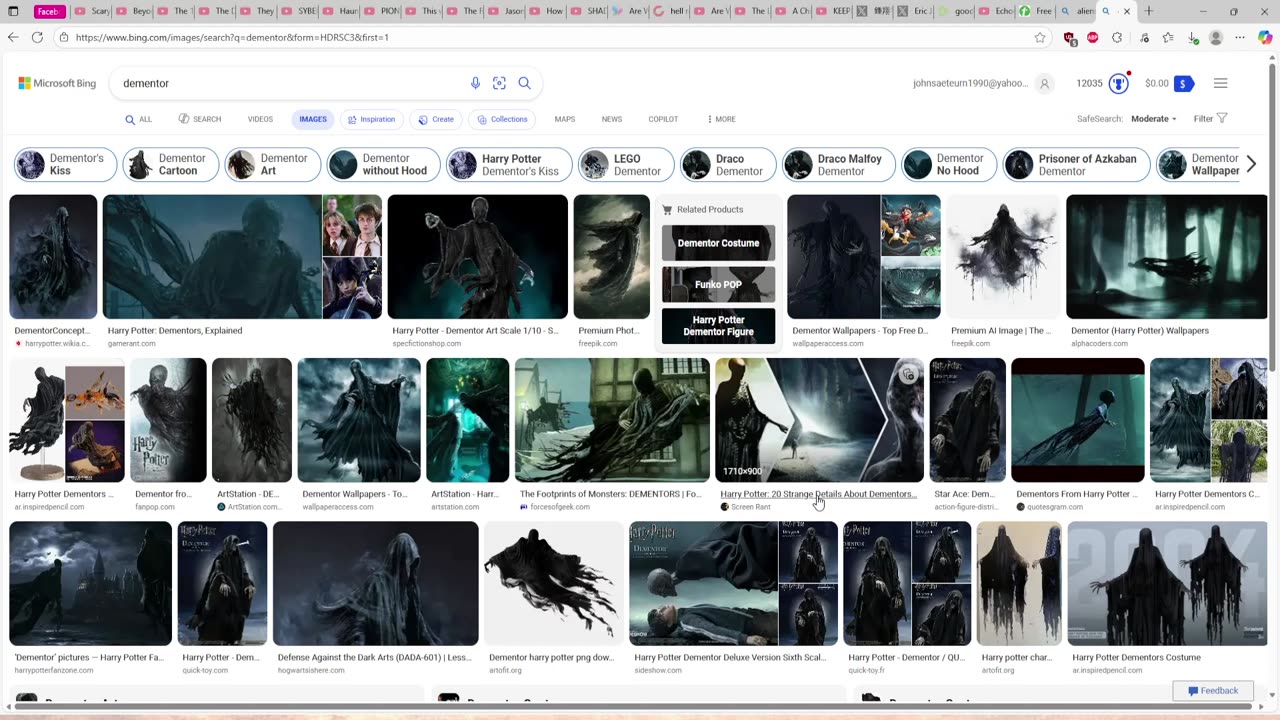Open the Funko POP related product

coord(718,284)
